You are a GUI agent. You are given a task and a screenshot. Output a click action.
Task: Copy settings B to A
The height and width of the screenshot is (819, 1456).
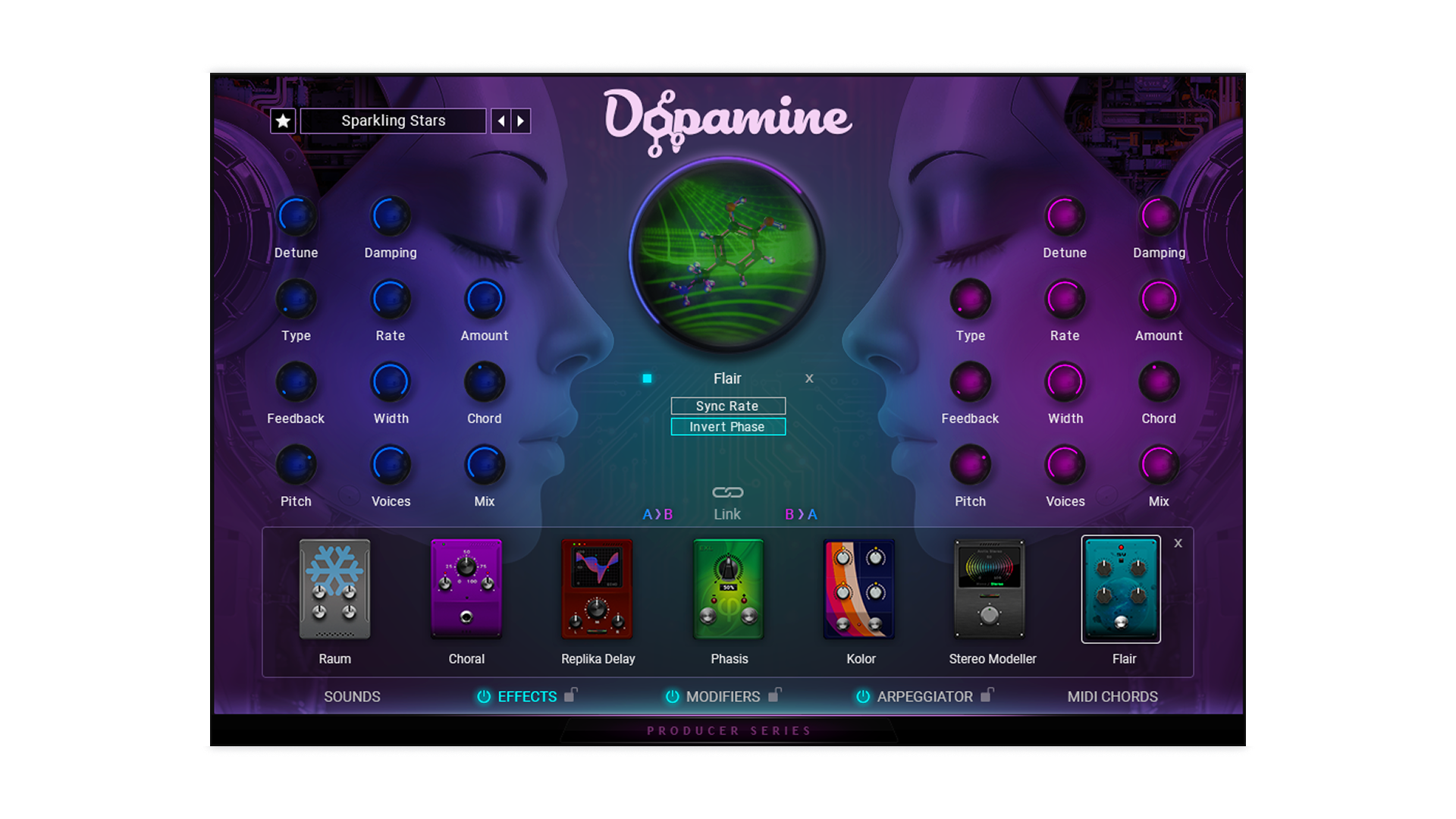pyautogui.click(x=801, y=514)
